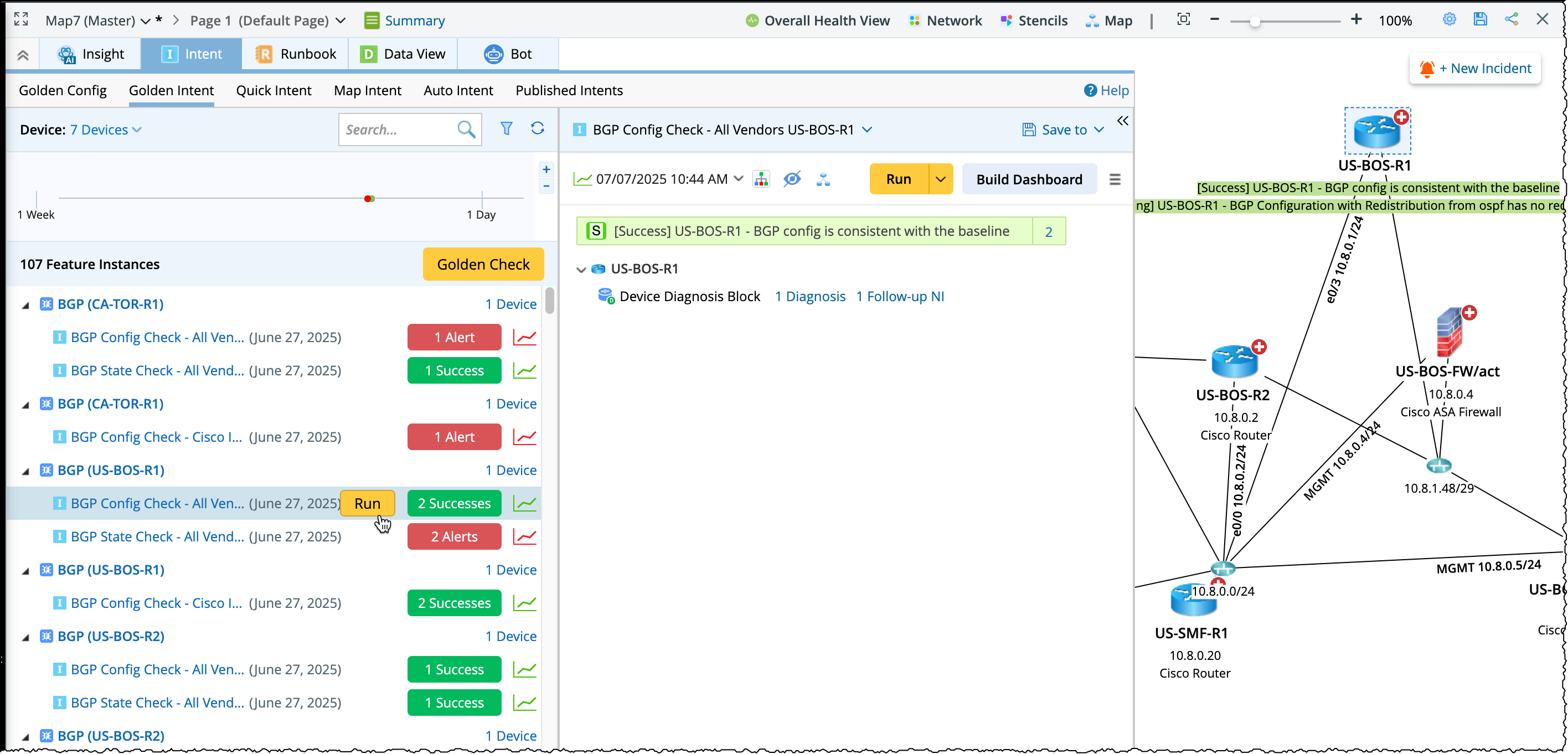Open the dropdown arrow next to Run
This screenshot has height=754, width=1568.
[941, 179]
